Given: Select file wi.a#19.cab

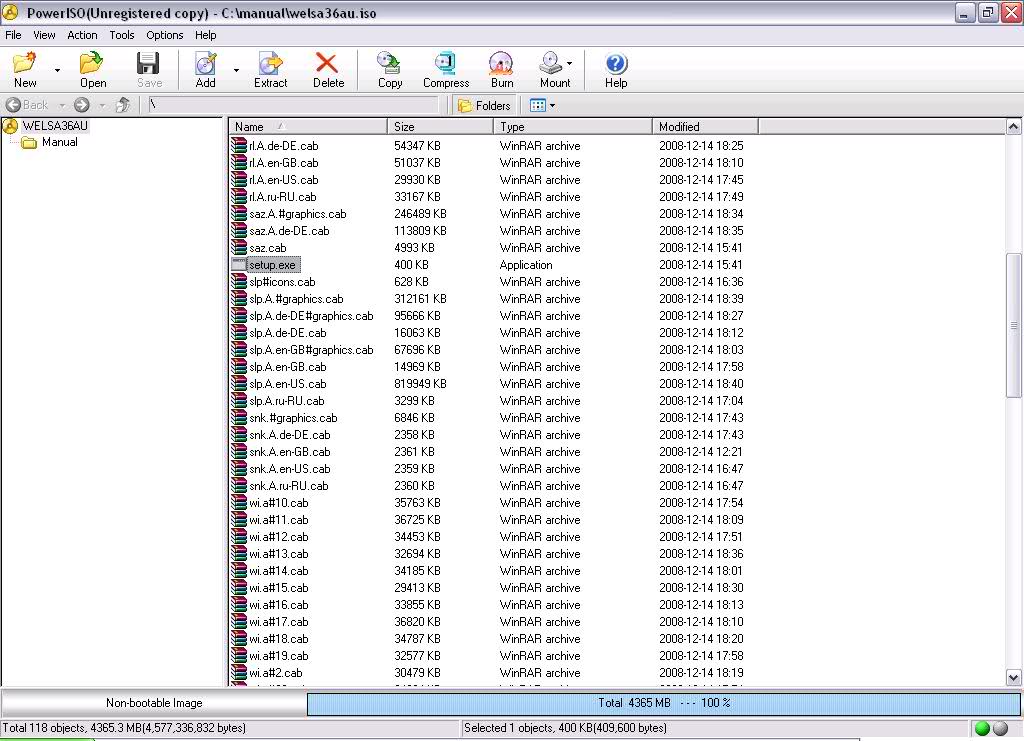Looking at the screenshot, I should [x=278, y=655].
